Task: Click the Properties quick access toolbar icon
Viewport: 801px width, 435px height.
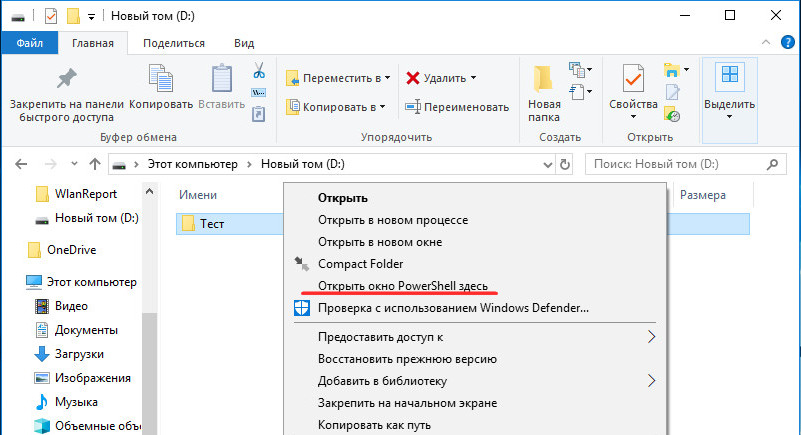Action: 51,16
